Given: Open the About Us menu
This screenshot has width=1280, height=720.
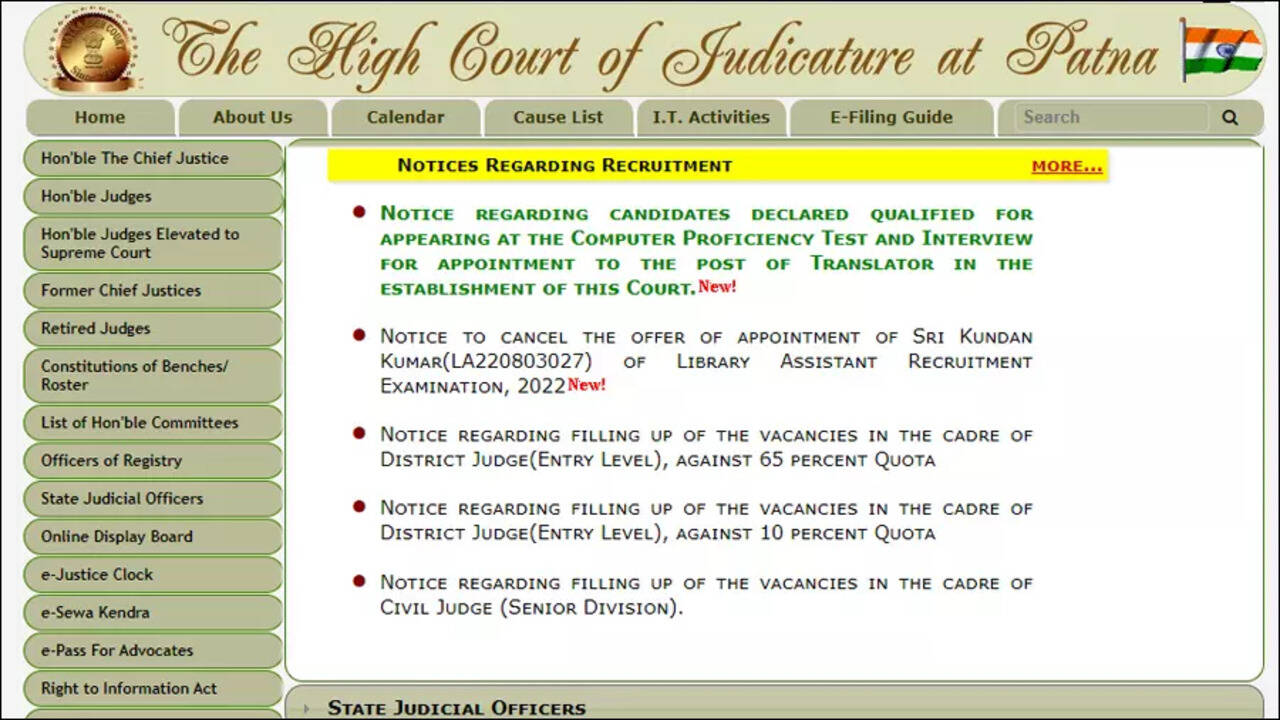Looking at the screenshot, I should pos(252,118).
